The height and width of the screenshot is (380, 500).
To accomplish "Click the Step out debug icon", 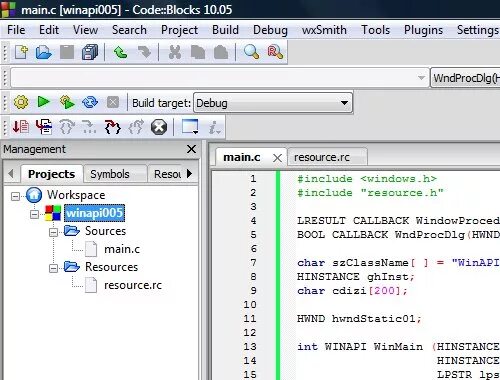I will click(136, 127).
